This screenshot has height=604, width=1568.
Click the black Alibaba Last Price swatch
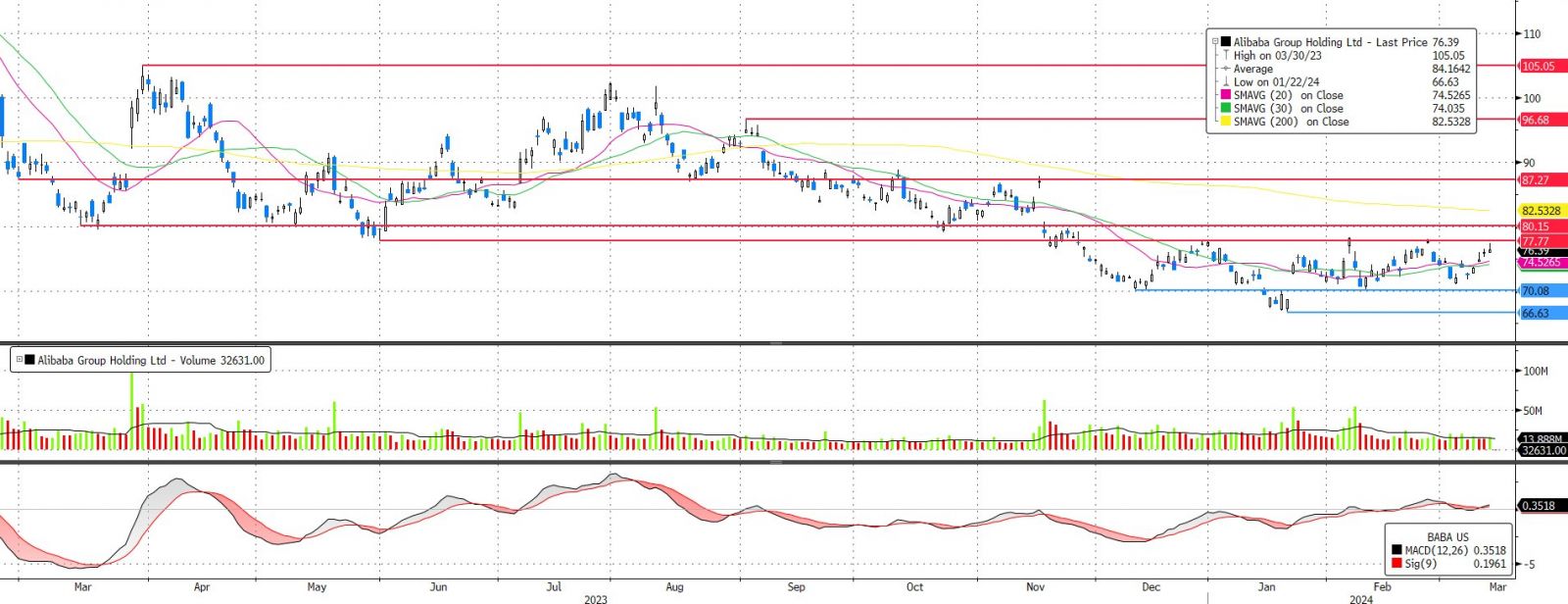coord(1225,42)
